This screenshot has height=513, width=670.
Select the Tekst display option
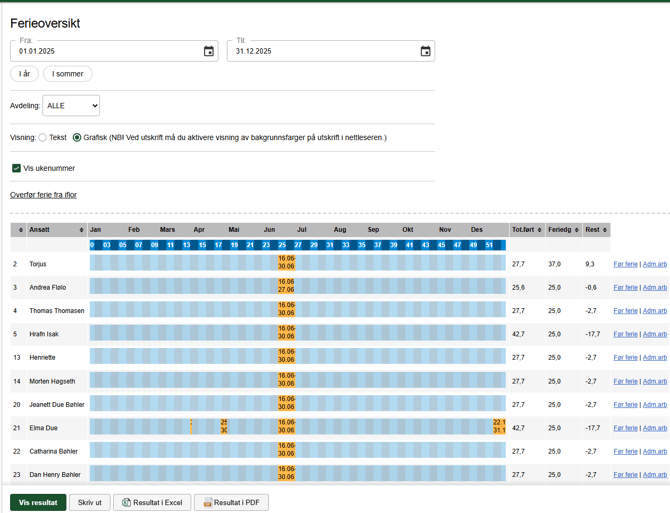point(43,138)
